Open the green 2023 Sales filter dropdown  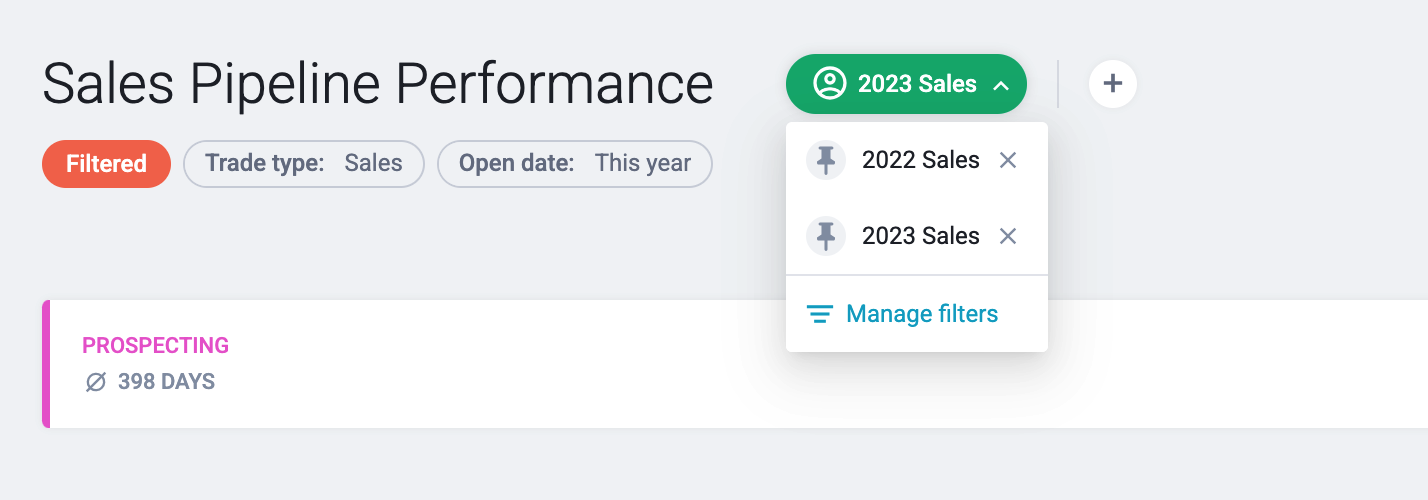[x=906, y=84]
